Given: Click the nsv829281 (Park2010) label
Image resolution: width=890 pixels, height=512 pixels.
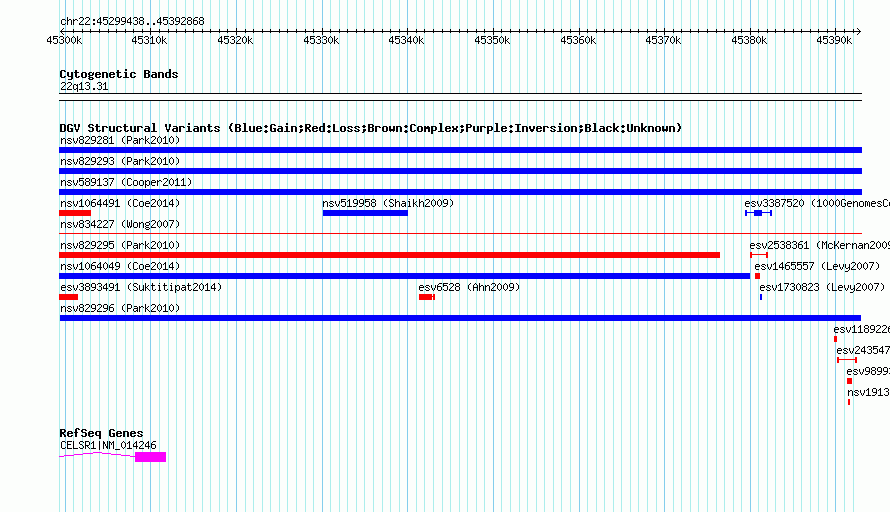Looking at the screenshot, I should 120,140.
